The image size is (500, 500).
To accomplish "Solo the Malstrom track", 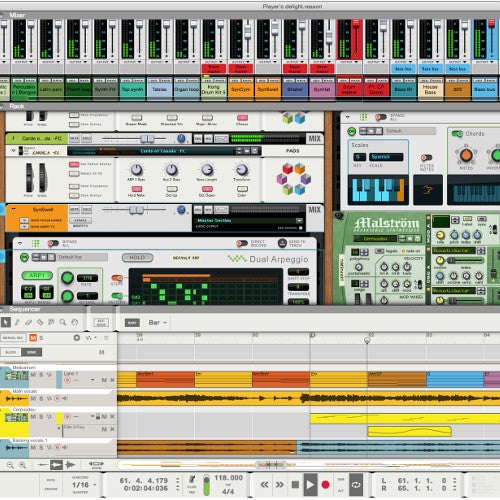I will point(41,375).
